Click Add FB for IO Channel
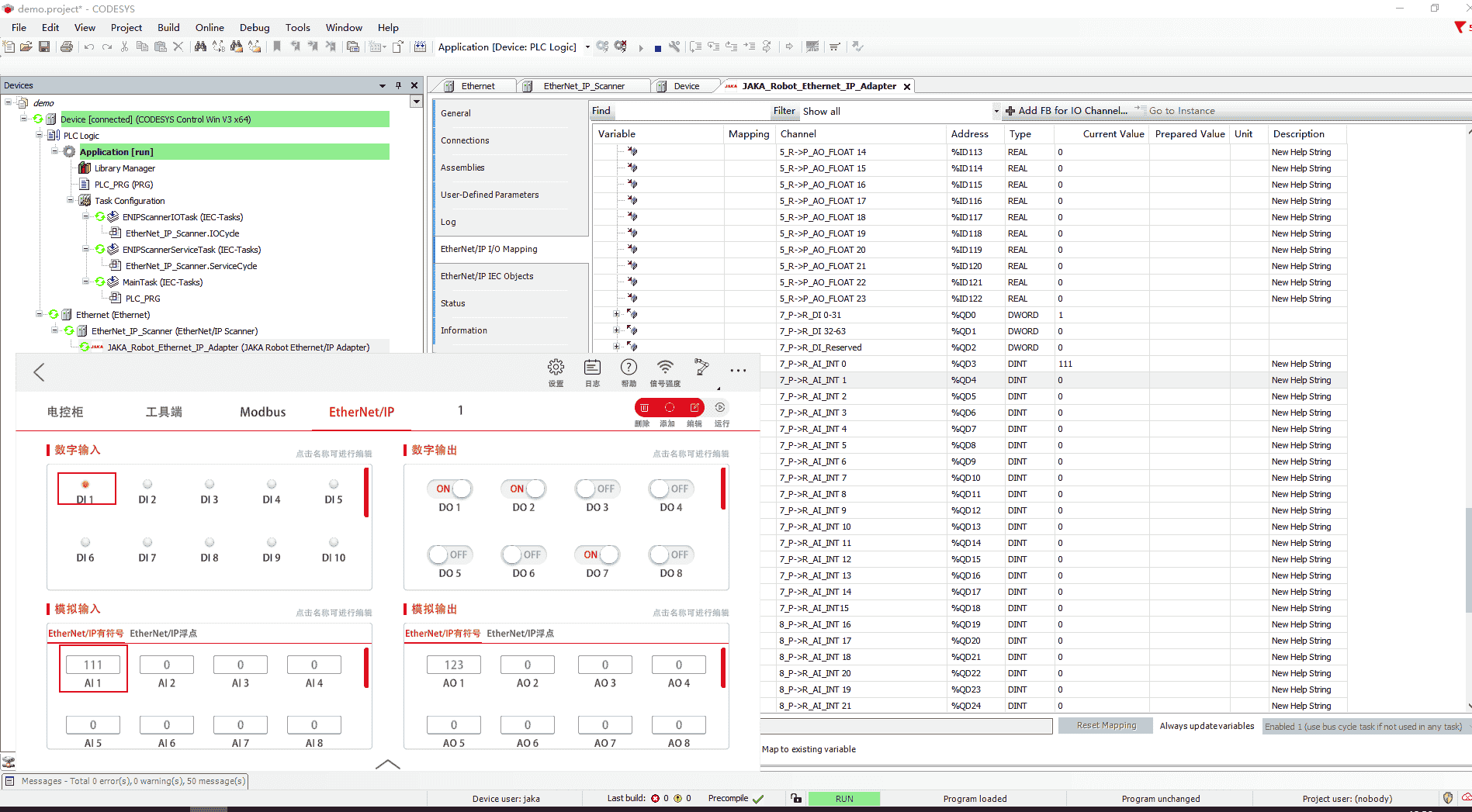 [1066, 111]
